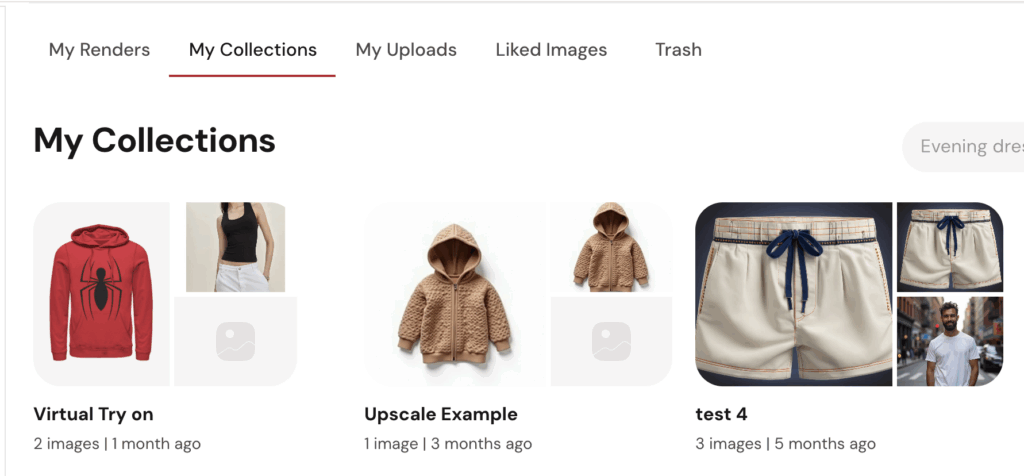Open the test 4 collection title

722,414
